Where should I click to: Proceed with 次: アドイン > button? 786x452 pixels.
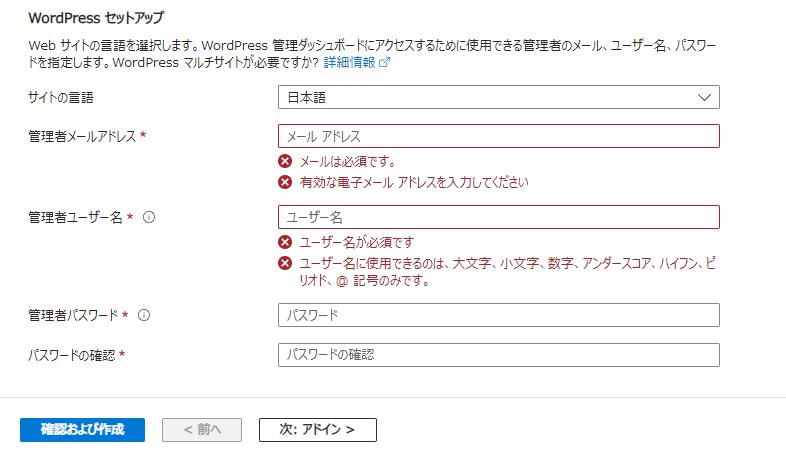click(x=318, y=430)
